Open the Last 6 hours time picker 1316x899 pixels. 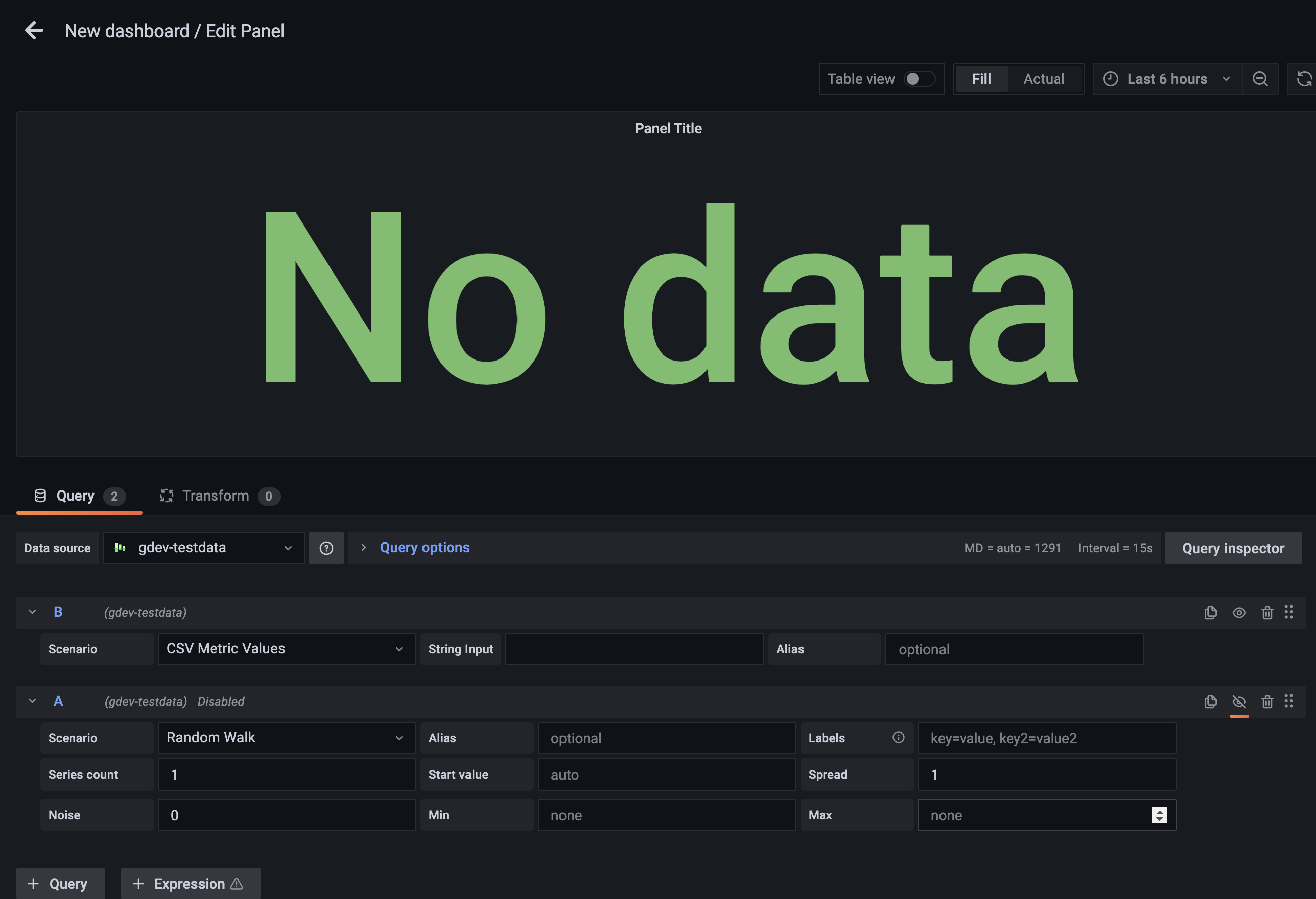(x=1166, y=79)
